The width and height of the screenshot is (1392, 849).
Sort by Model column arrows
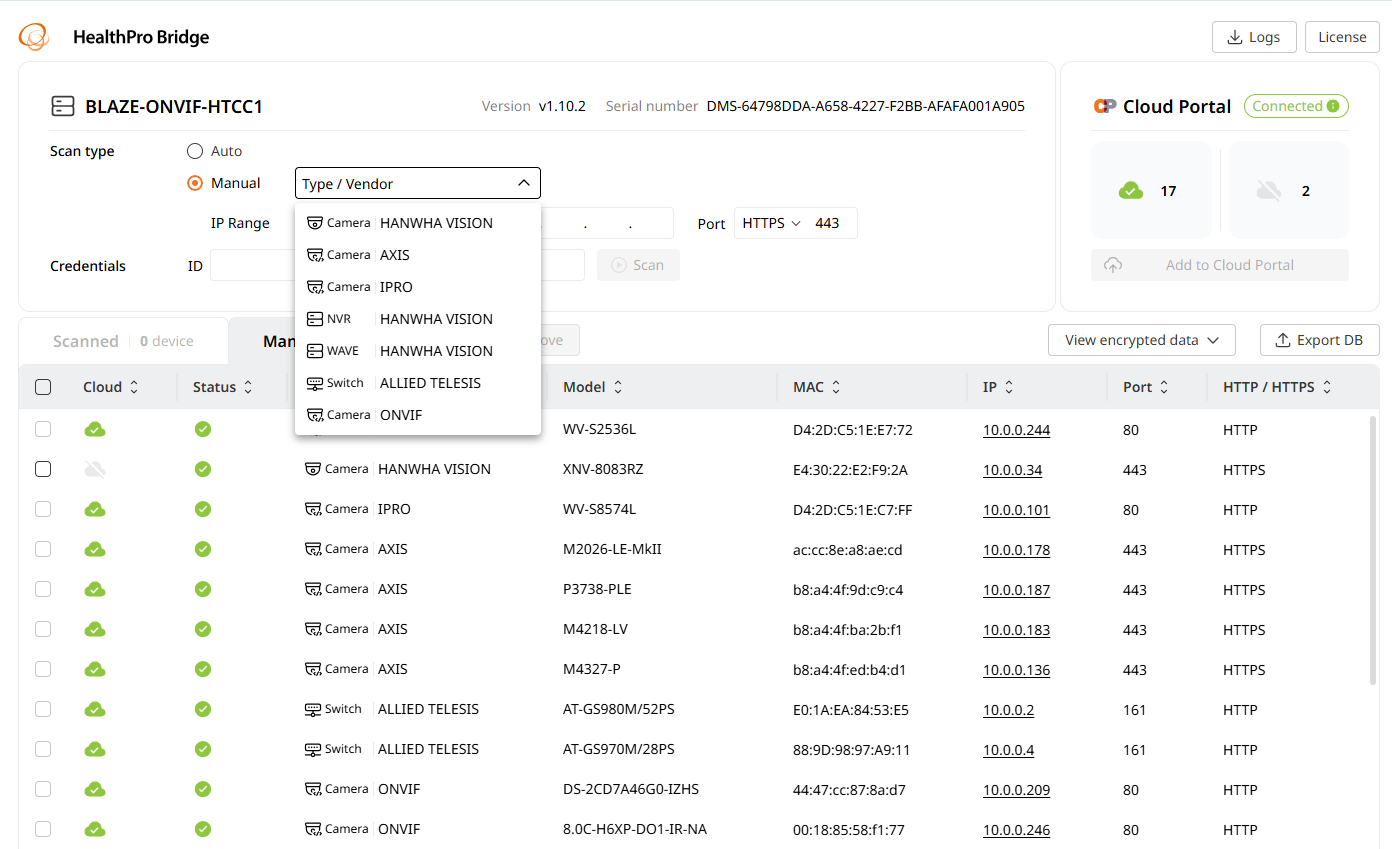pyautogui.click(x=618, y=387)
